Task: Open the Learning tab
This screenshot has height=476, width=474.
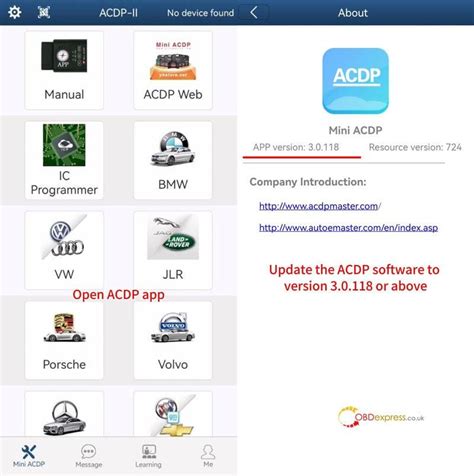Action: 148,456
